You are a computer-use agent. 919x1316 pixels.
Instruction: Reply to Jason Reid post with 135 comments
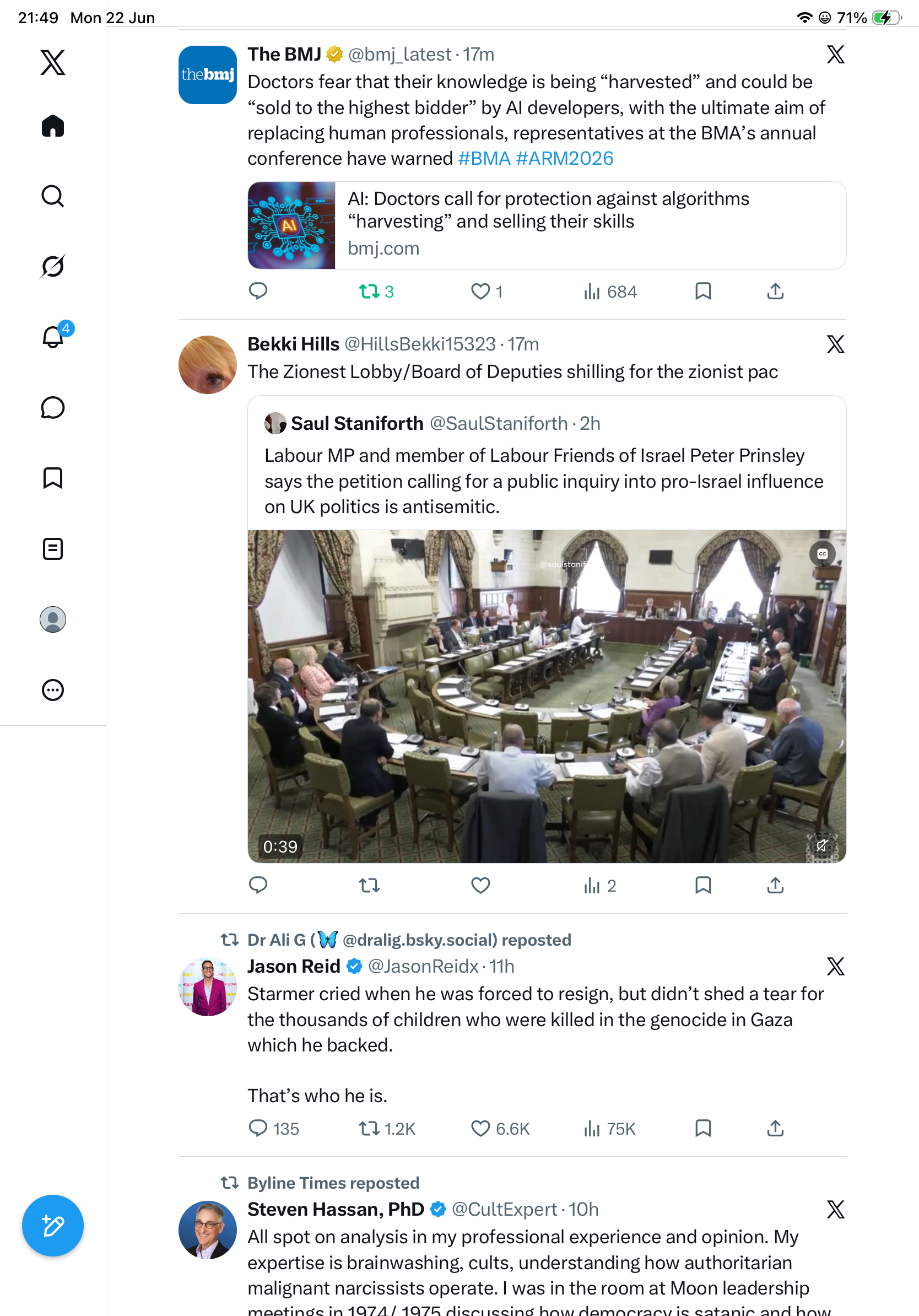click(273, 1128)
